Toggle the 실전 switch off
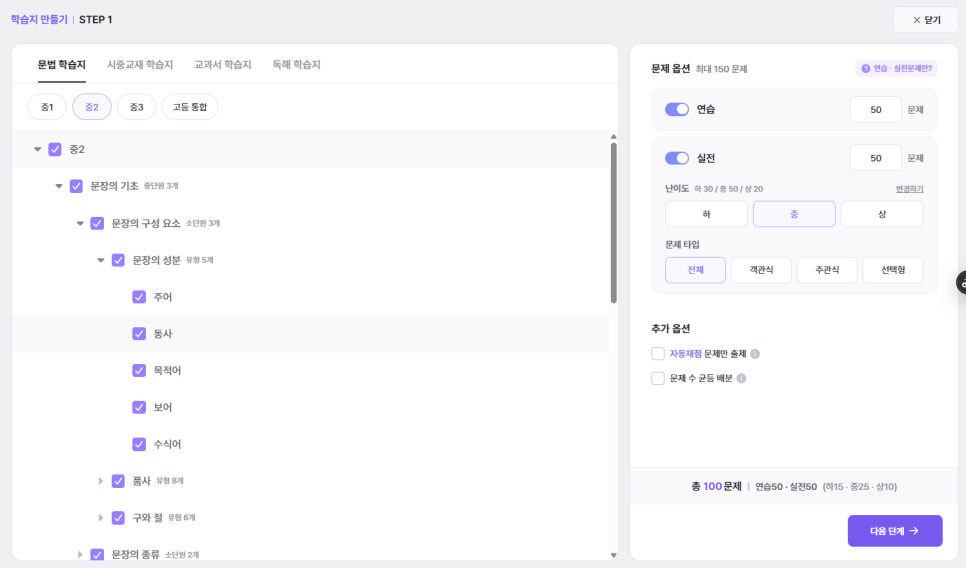The width and height of the screenshot is (966, 568). point(676,158)
